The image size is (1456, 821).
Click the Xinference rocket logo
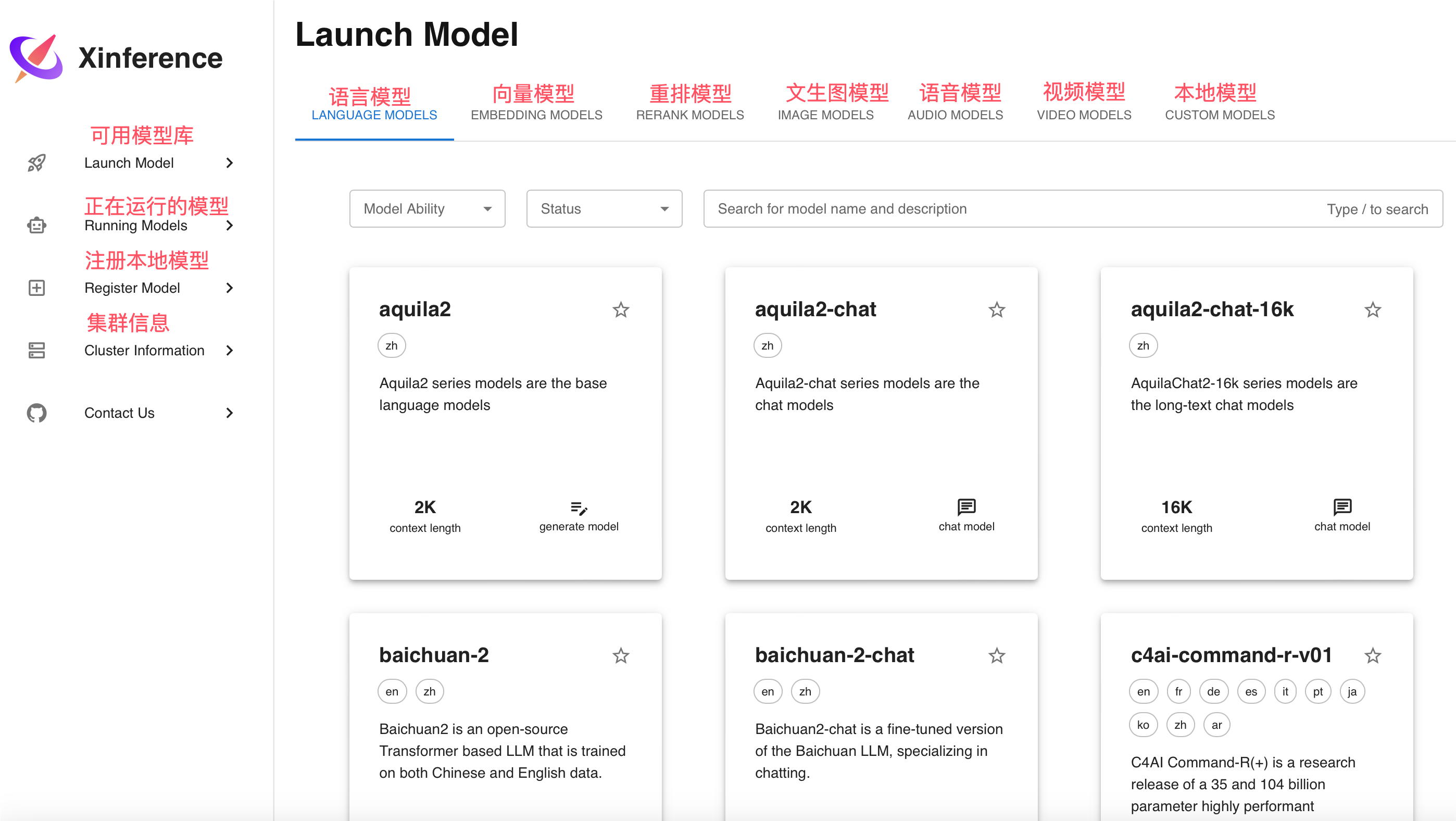36,58
